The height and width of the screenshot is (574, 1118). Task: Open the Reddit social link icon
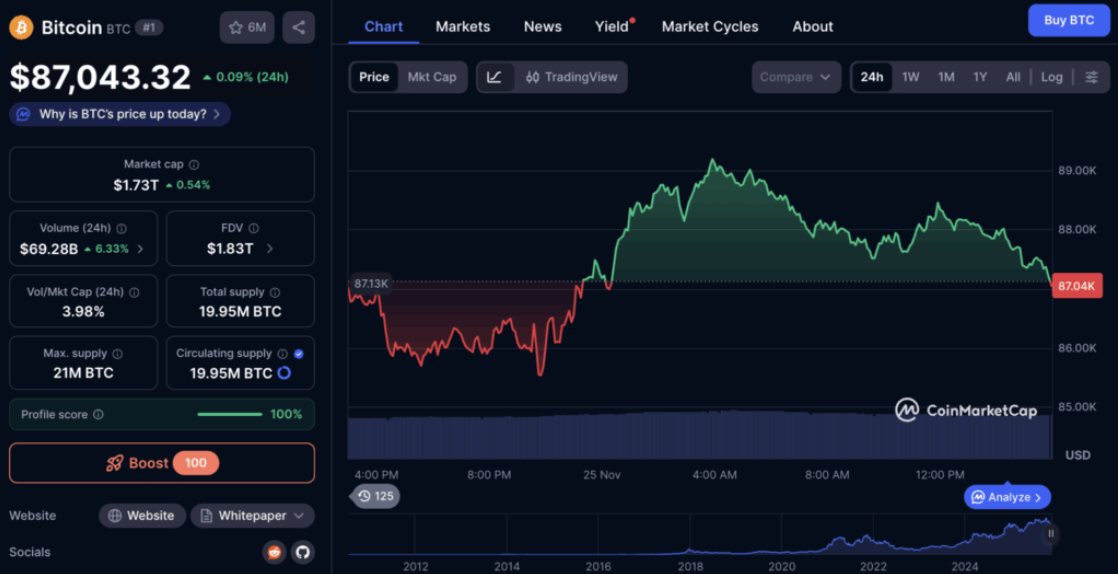click(273, 552)
